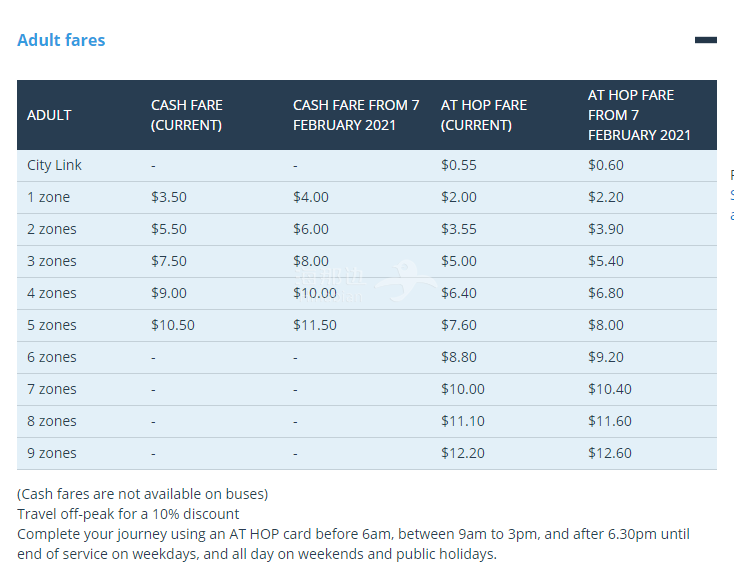Select the 3 zones row label
Screen dimensions: 734x567
coord(51,261)
